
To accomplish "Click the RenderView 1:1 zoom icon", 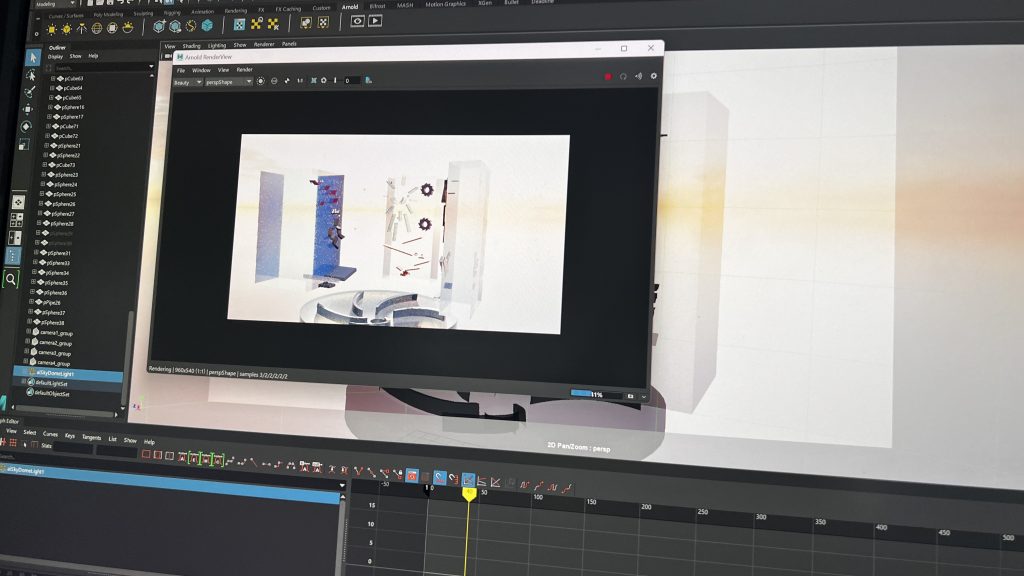I will pos(300,80).
